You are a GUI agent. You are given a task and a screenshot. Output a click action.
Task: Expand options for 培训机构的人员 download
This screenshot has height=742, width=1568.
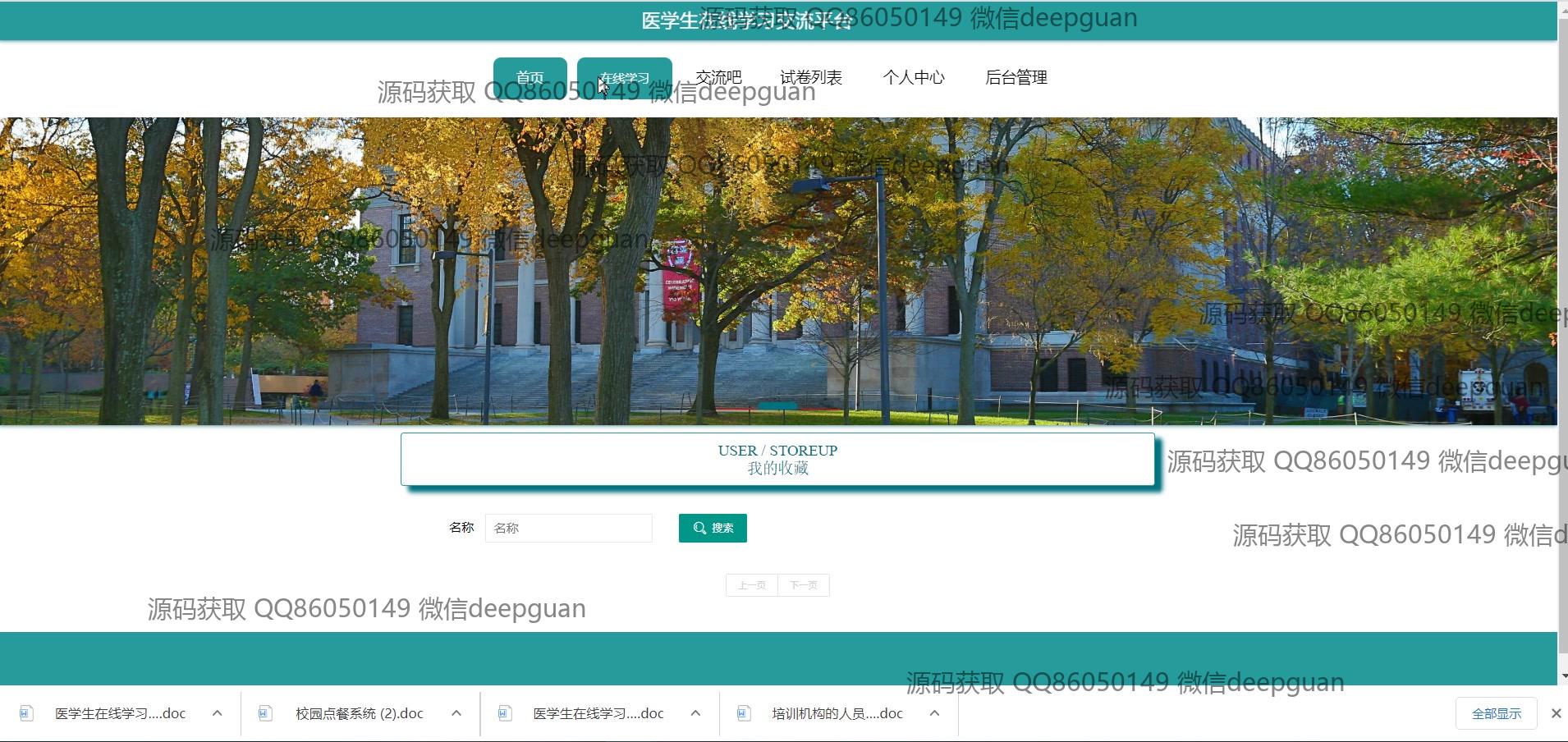(934, 713)
